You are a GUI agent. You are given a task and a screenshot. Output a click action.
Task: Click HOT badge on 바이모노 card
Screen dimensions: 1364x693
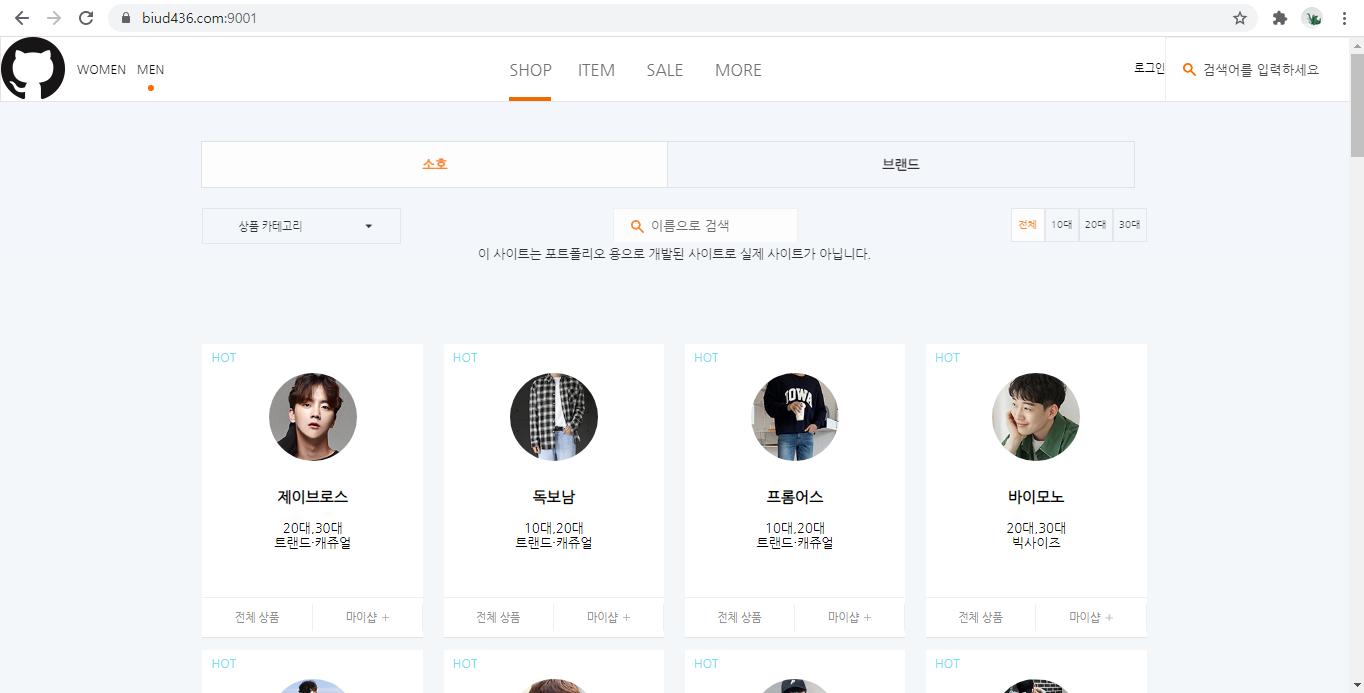[947, 358]
